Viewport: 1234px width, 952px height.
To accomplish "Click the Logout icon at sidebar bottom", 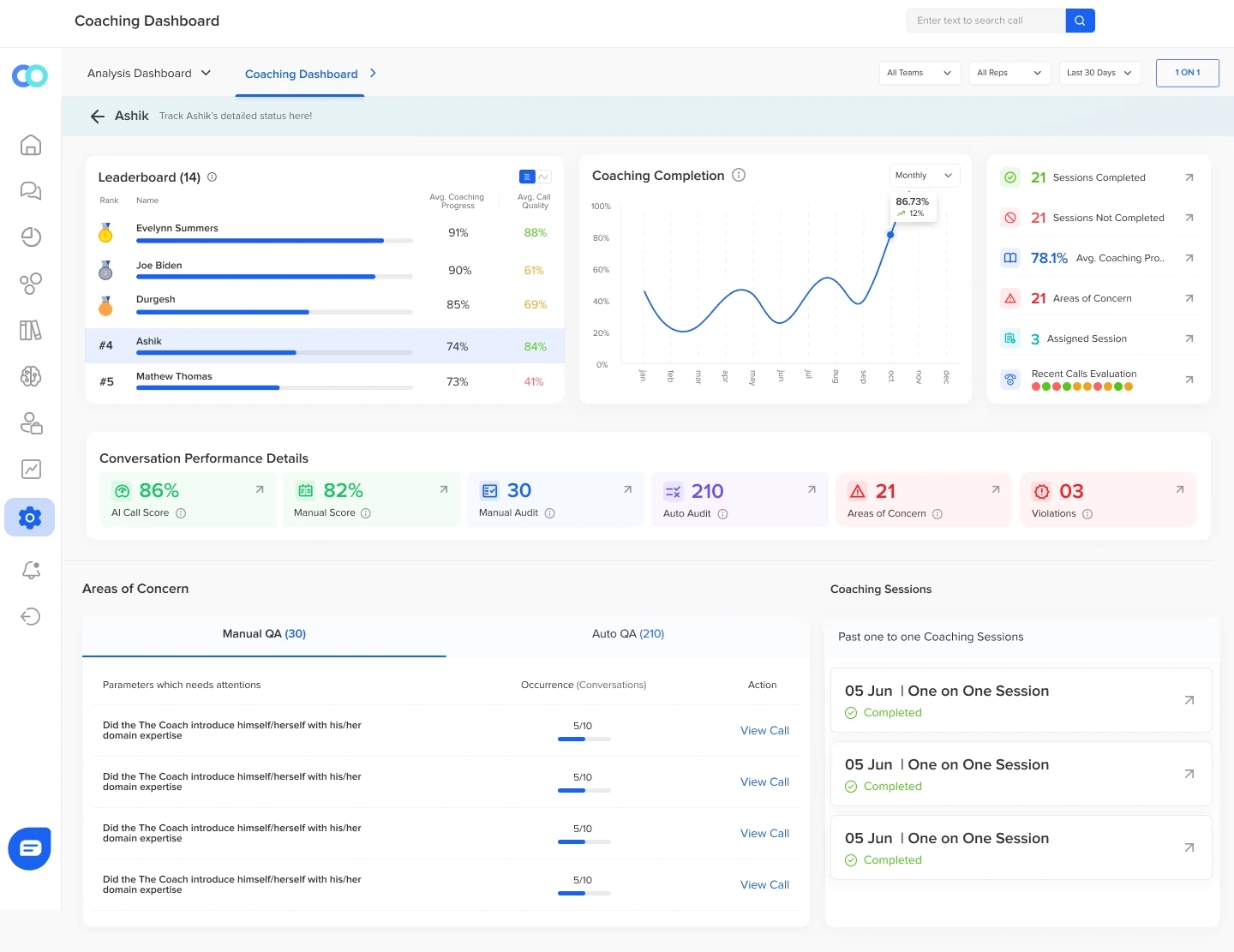I will (30, 616).
